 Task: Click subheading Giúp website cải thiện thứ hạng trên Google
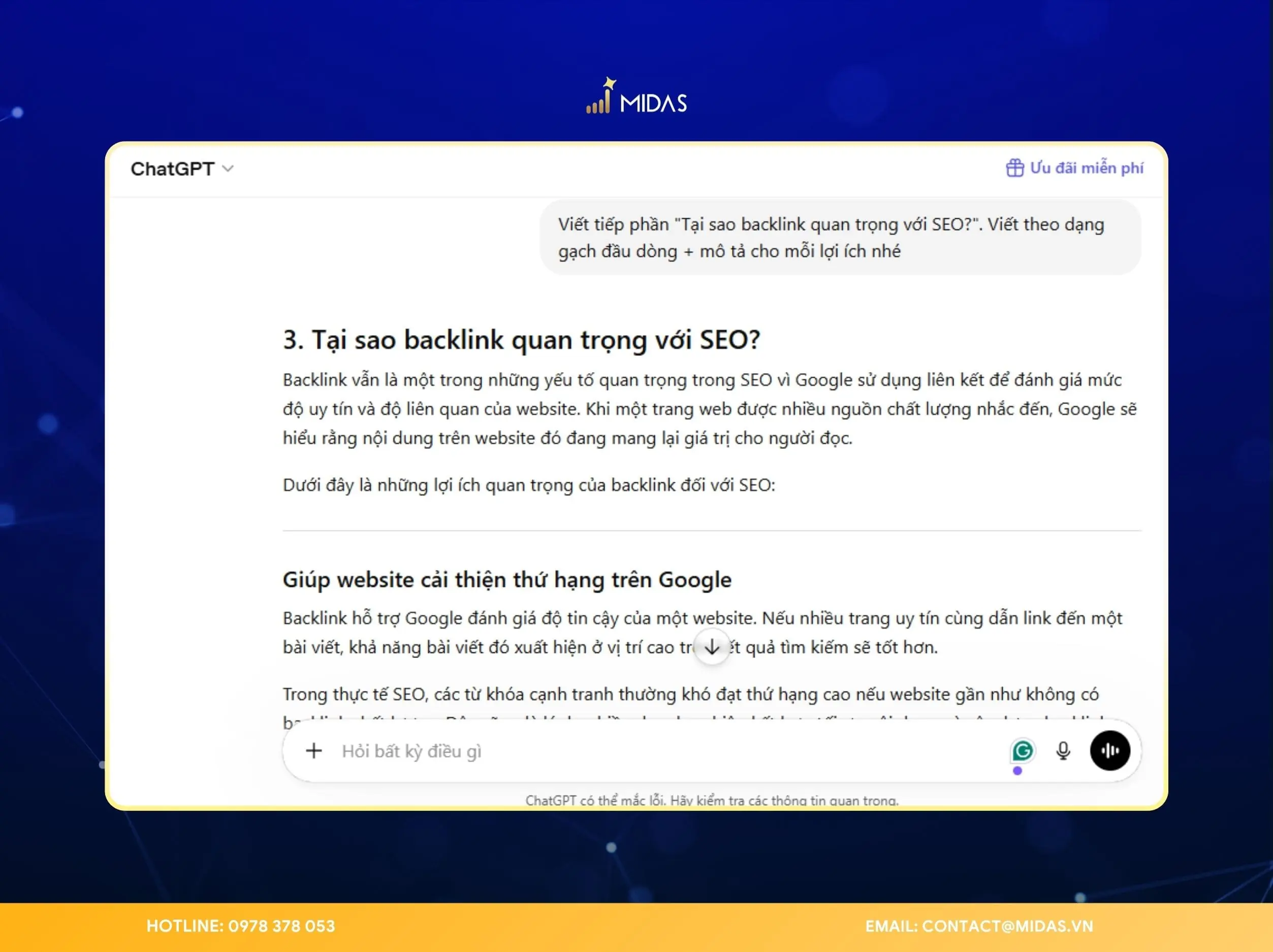click(x=506, y=579)
